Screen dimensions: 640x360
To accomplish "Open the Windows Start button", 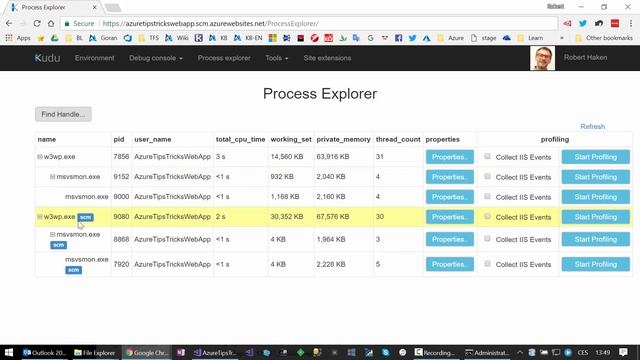I will (9, 352).
